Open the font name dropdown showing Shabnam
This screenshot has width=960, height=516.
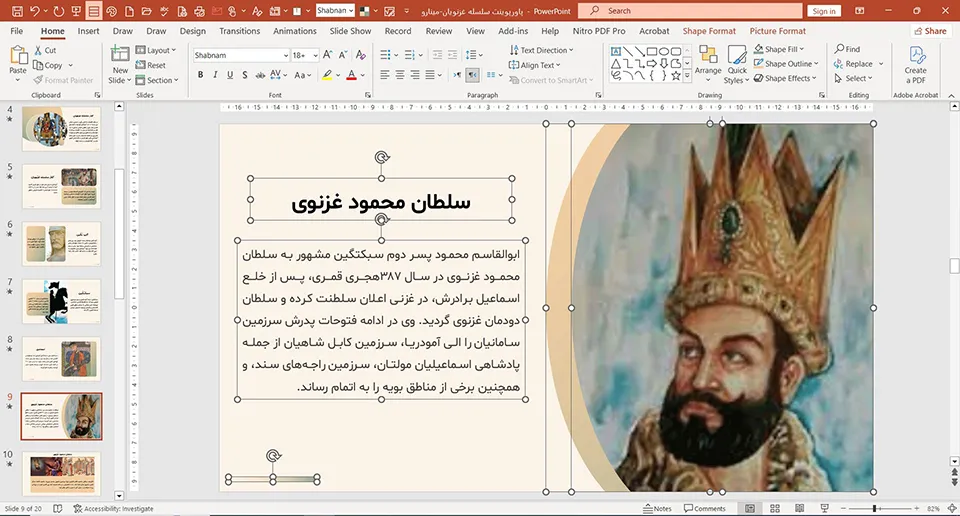286,55
